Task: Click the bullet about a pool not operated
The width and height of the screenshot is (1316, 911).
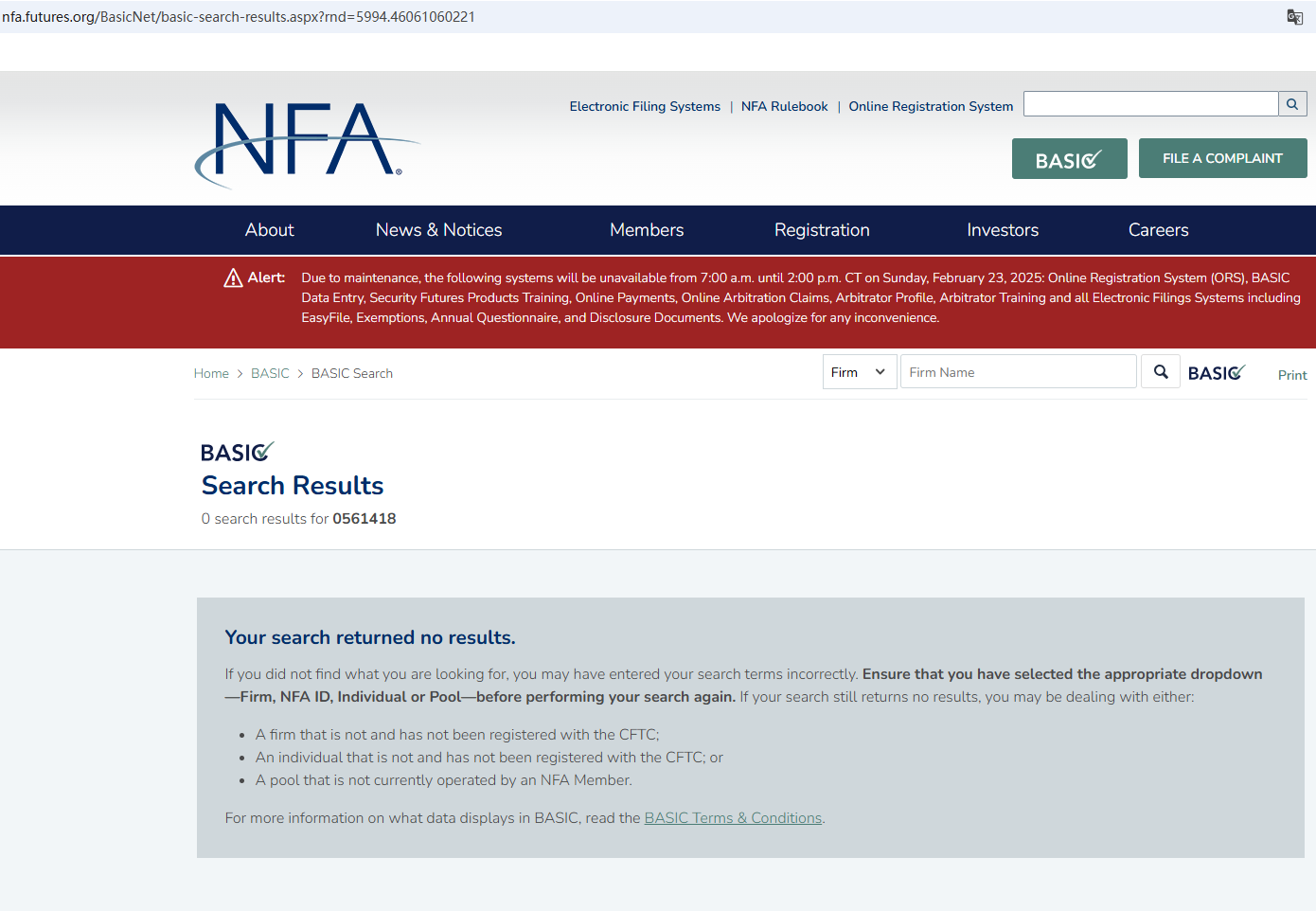Action: [x=444, y=780]
